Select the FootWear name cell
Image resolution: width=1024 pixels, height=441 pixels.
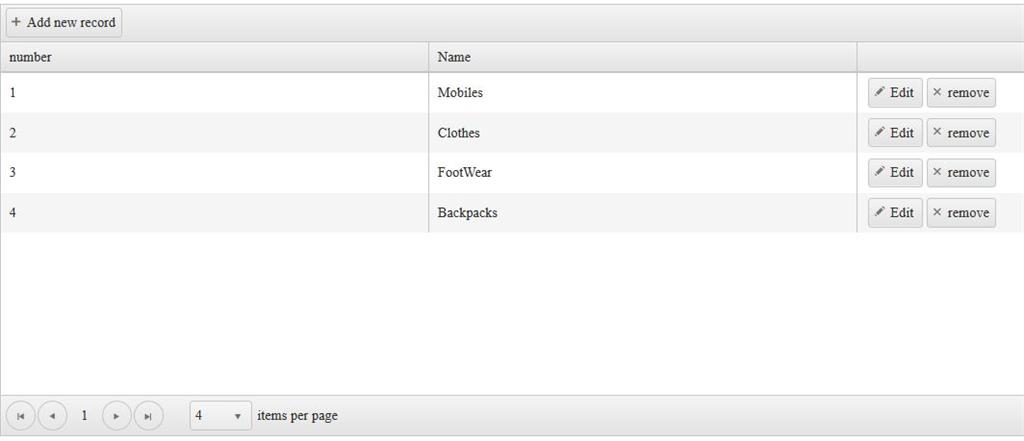click(465, 173)
